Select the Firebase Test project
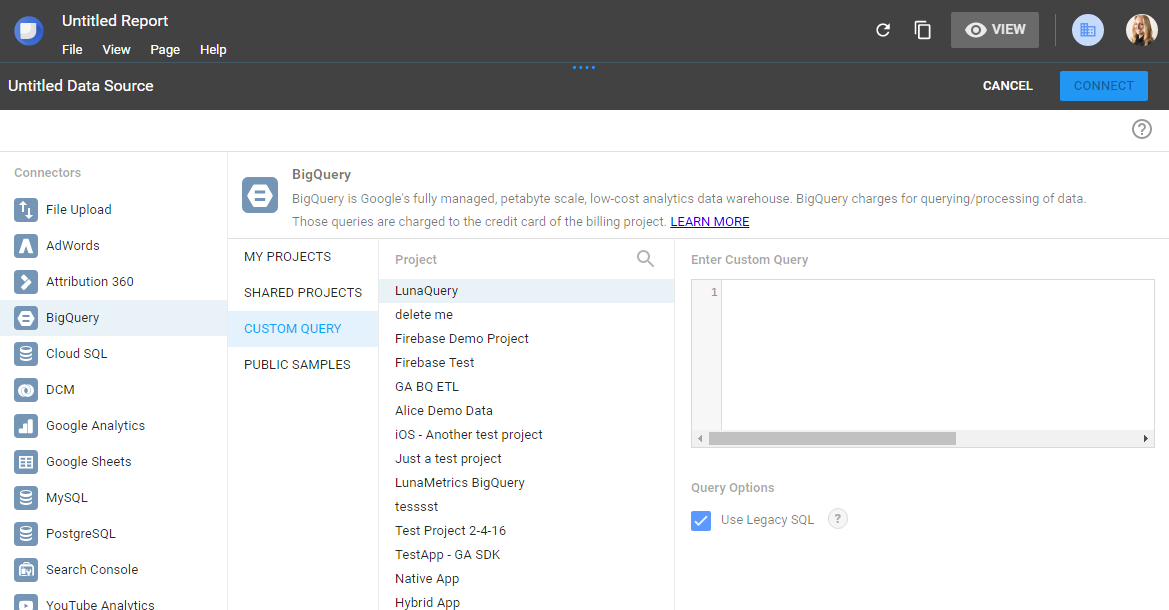 (526, 362)
